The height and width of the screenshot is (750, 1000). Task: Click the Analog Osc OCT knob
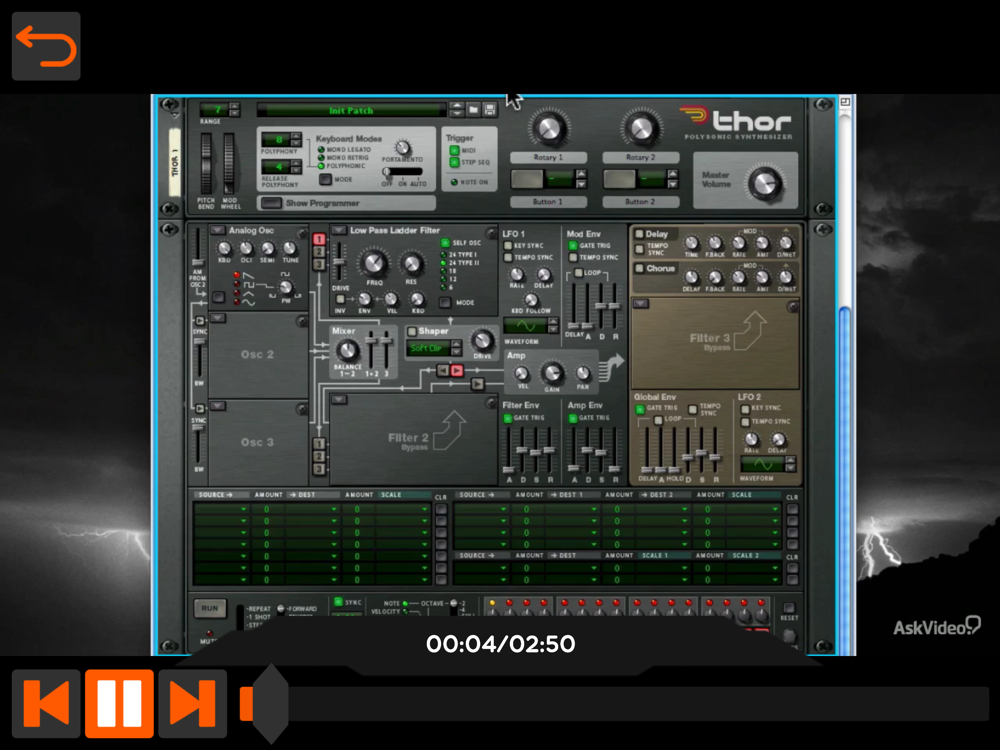pyautogui.click(x=246, y=248)
